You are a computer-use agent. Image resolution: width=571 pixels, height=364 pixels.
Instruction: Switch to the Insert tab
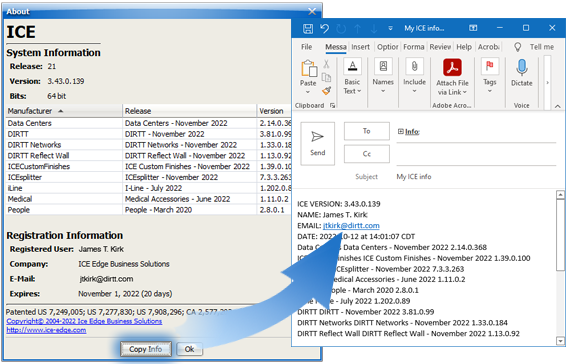(360, 47)
